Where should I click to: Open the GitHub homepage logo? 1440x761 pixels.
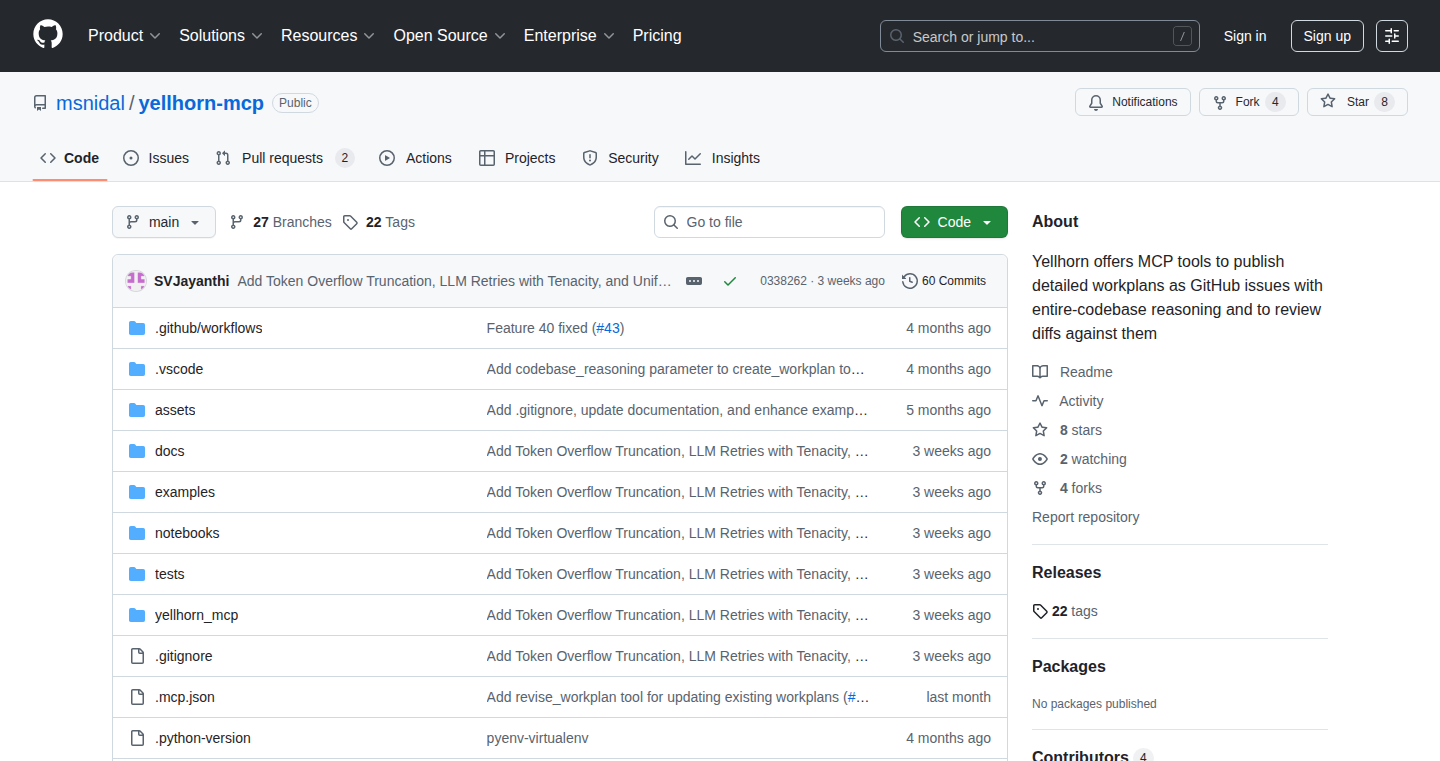point(48,35)
